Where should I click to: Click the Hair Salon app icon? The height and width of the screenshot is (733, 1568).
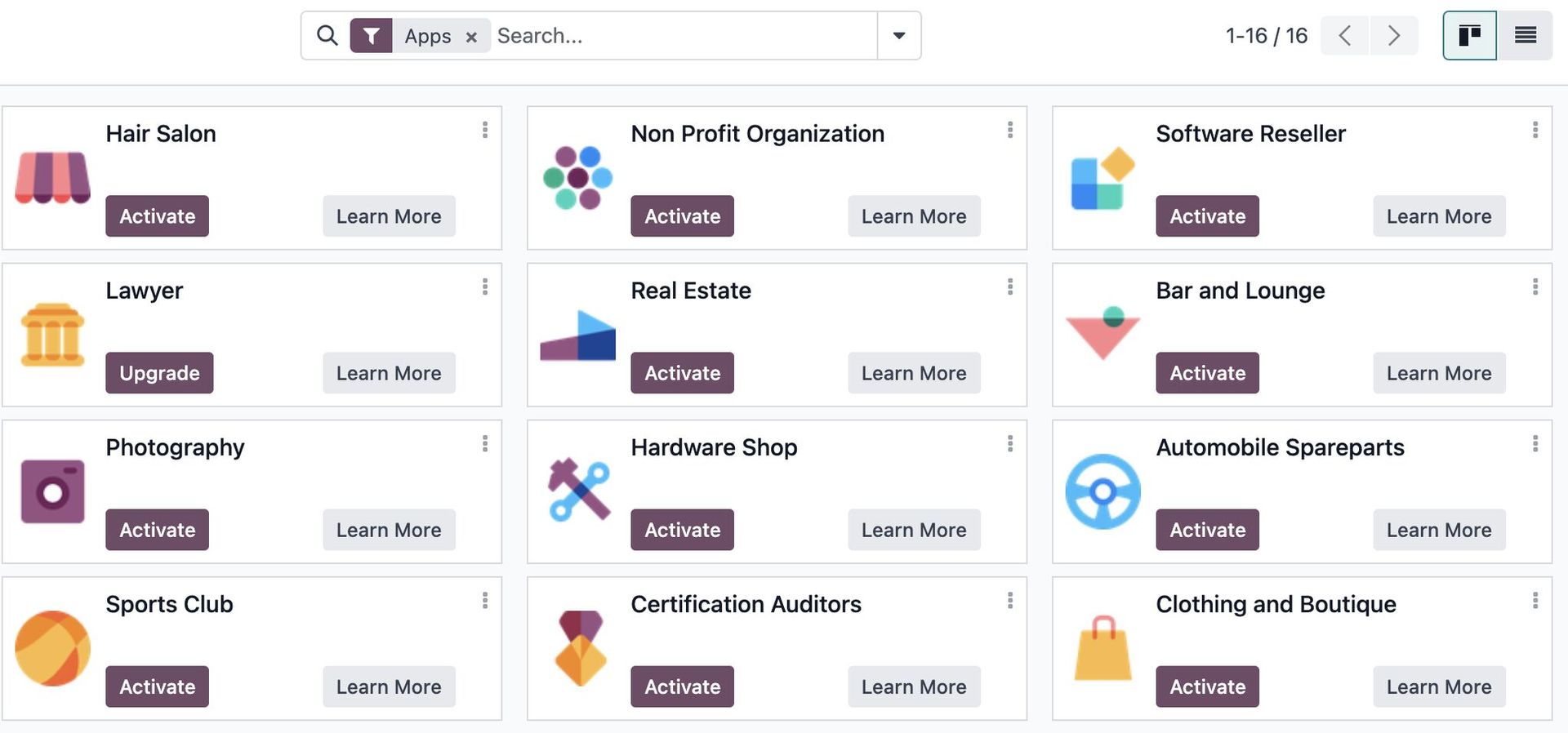point(52,177)
